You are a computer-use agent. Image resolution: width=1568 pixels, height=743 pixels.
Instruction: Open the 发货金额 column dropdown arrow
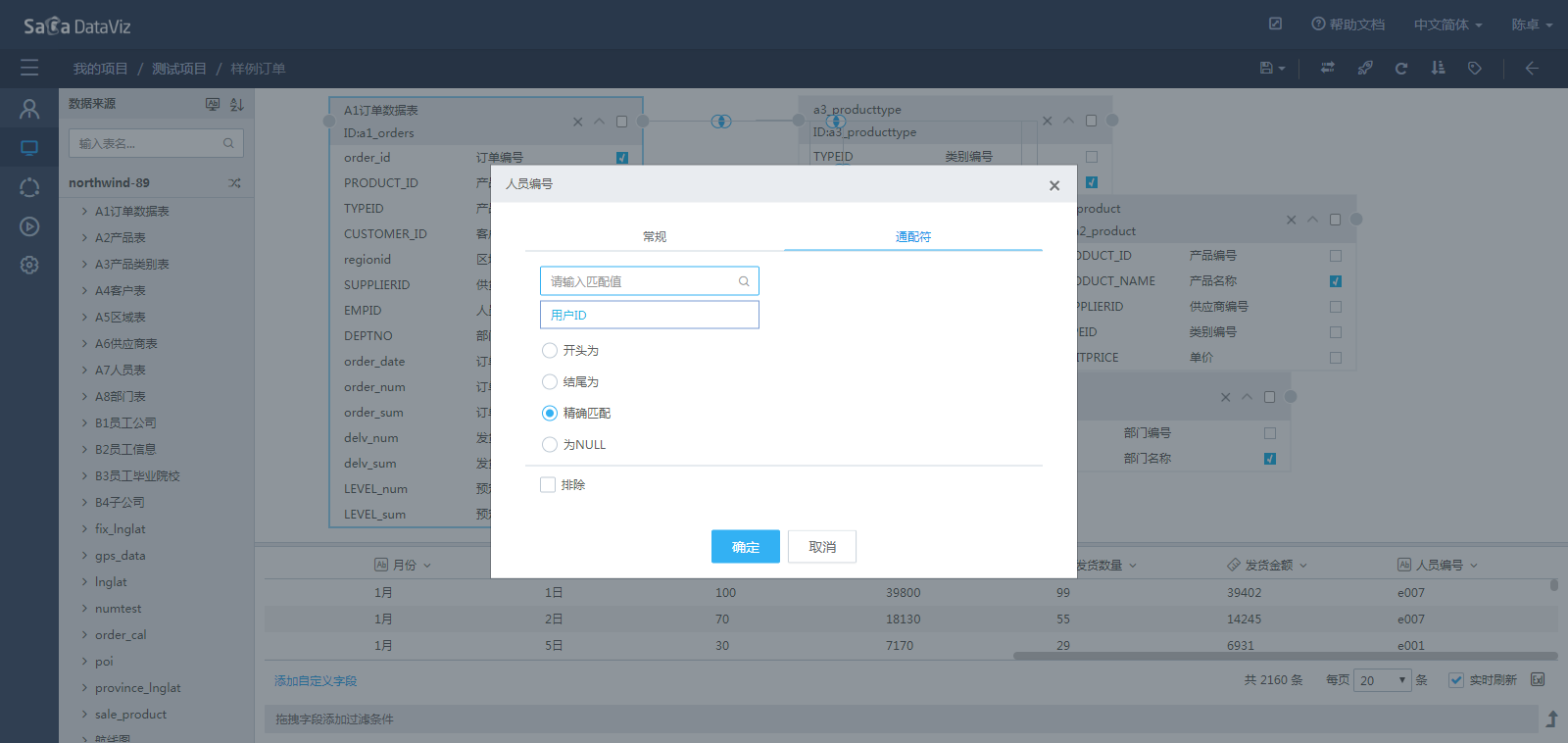pos(1303,566)
